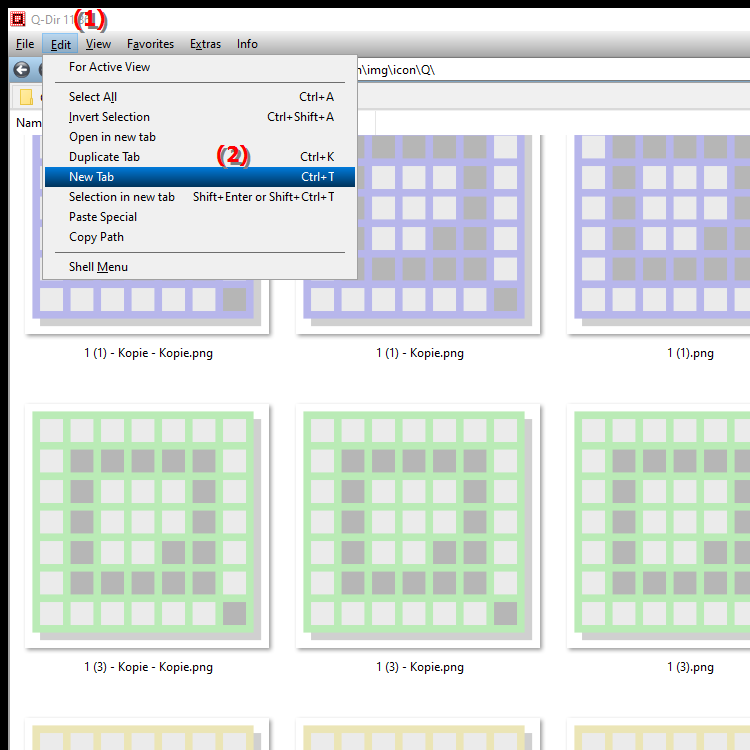Select thumbnail 1 (3).png

[659, 526]
